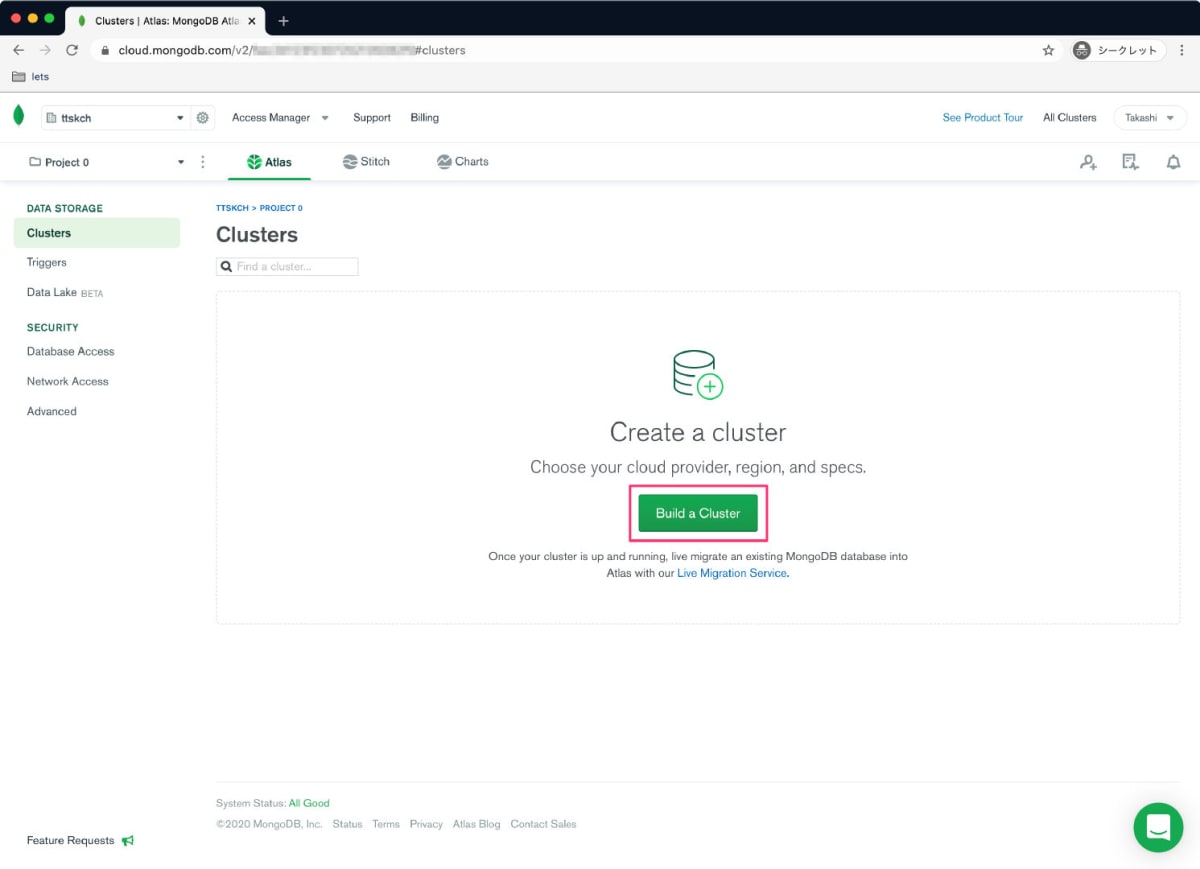This screenshot has width=1200, height=869.
Task: Bookmark this page with the star
Action: 1048,50
